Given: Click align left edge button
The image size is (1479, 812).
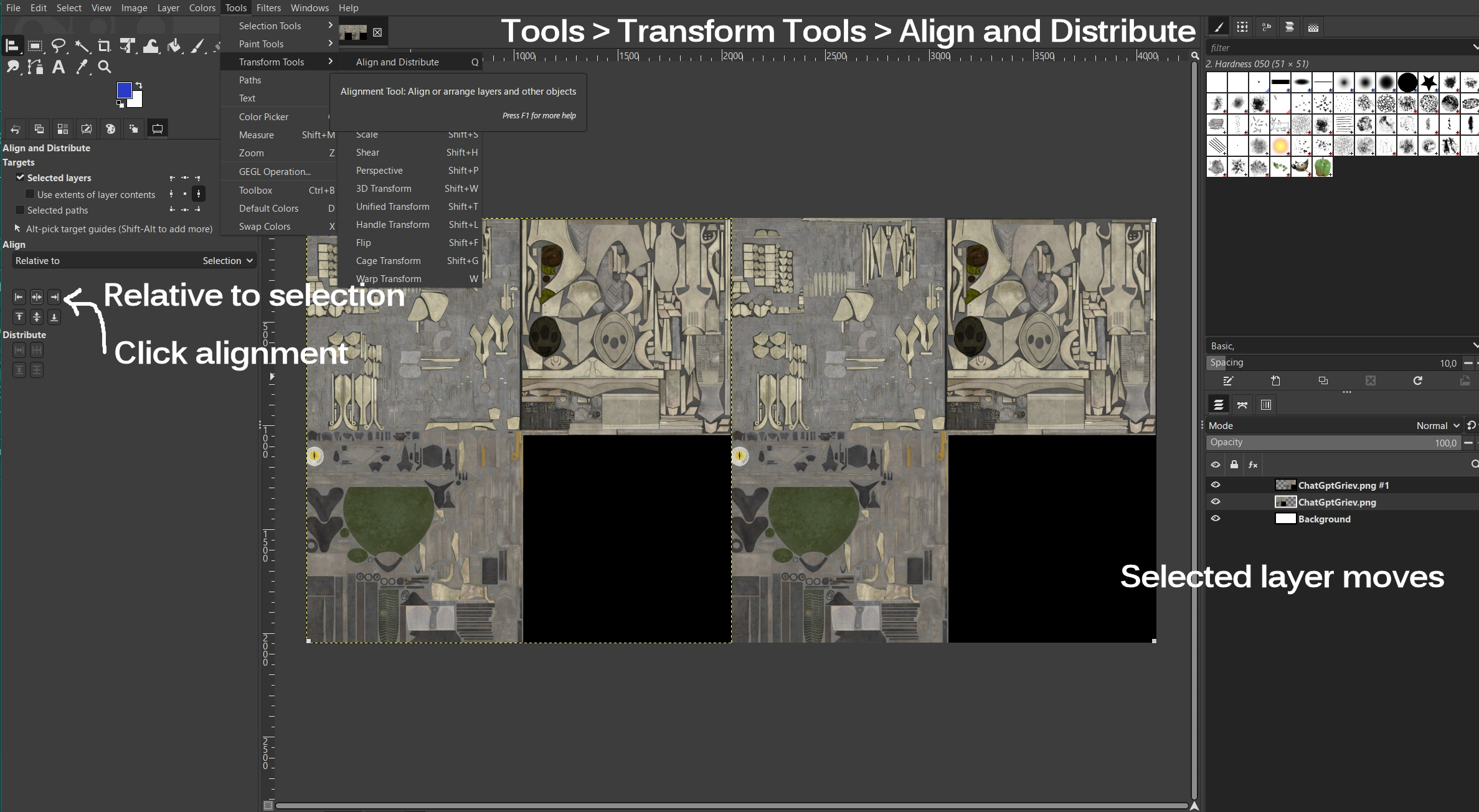Looking at the screenshot, I should coord(19,297).
